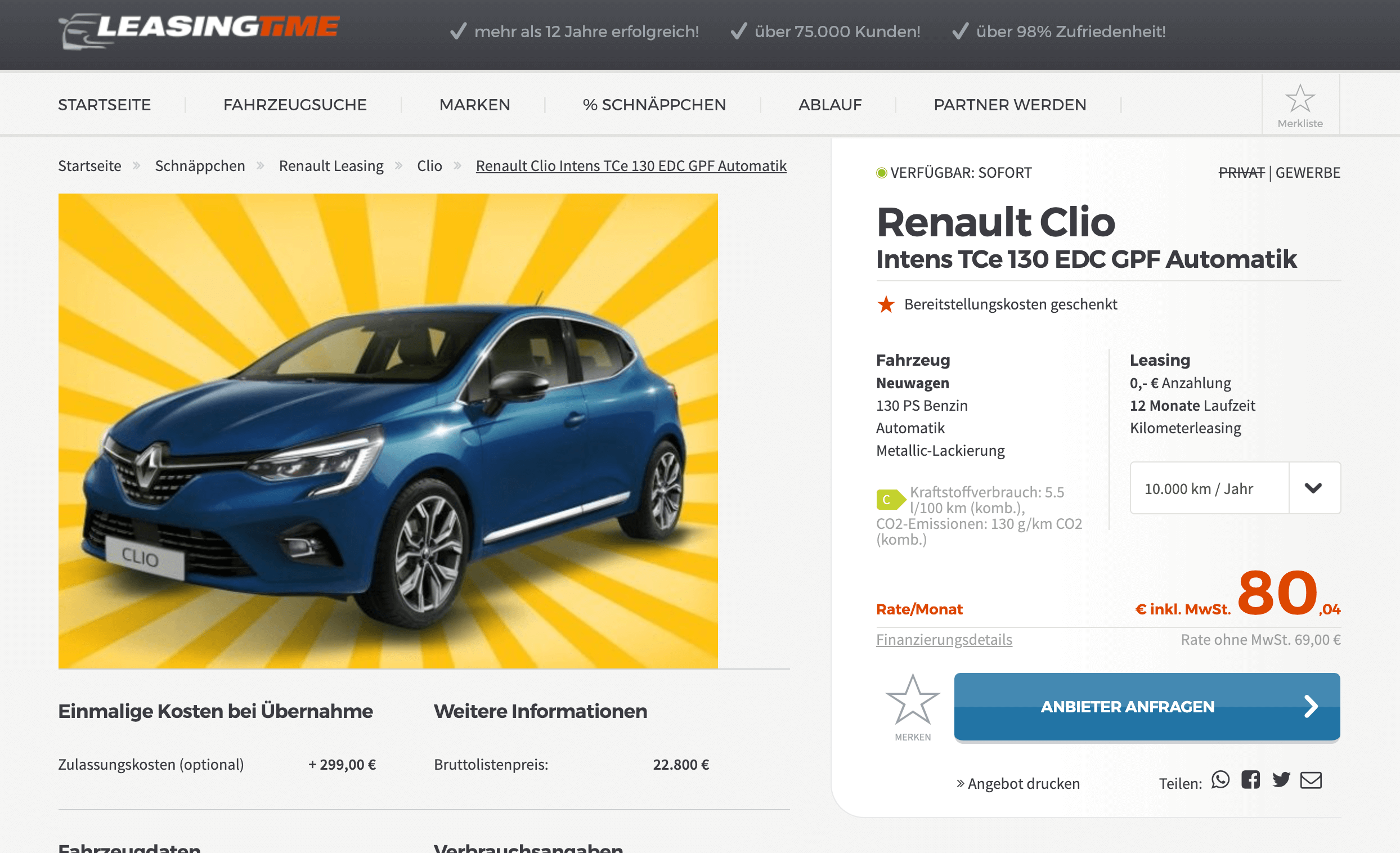Open ABLAUF menu item
The width and height of the screenshot is (1400, 853).
[829, 105]
